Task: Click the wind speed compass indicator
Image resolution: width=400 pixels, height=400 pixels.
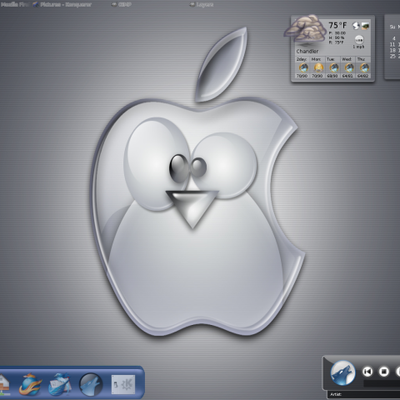Action: click(x=359, y=40)
